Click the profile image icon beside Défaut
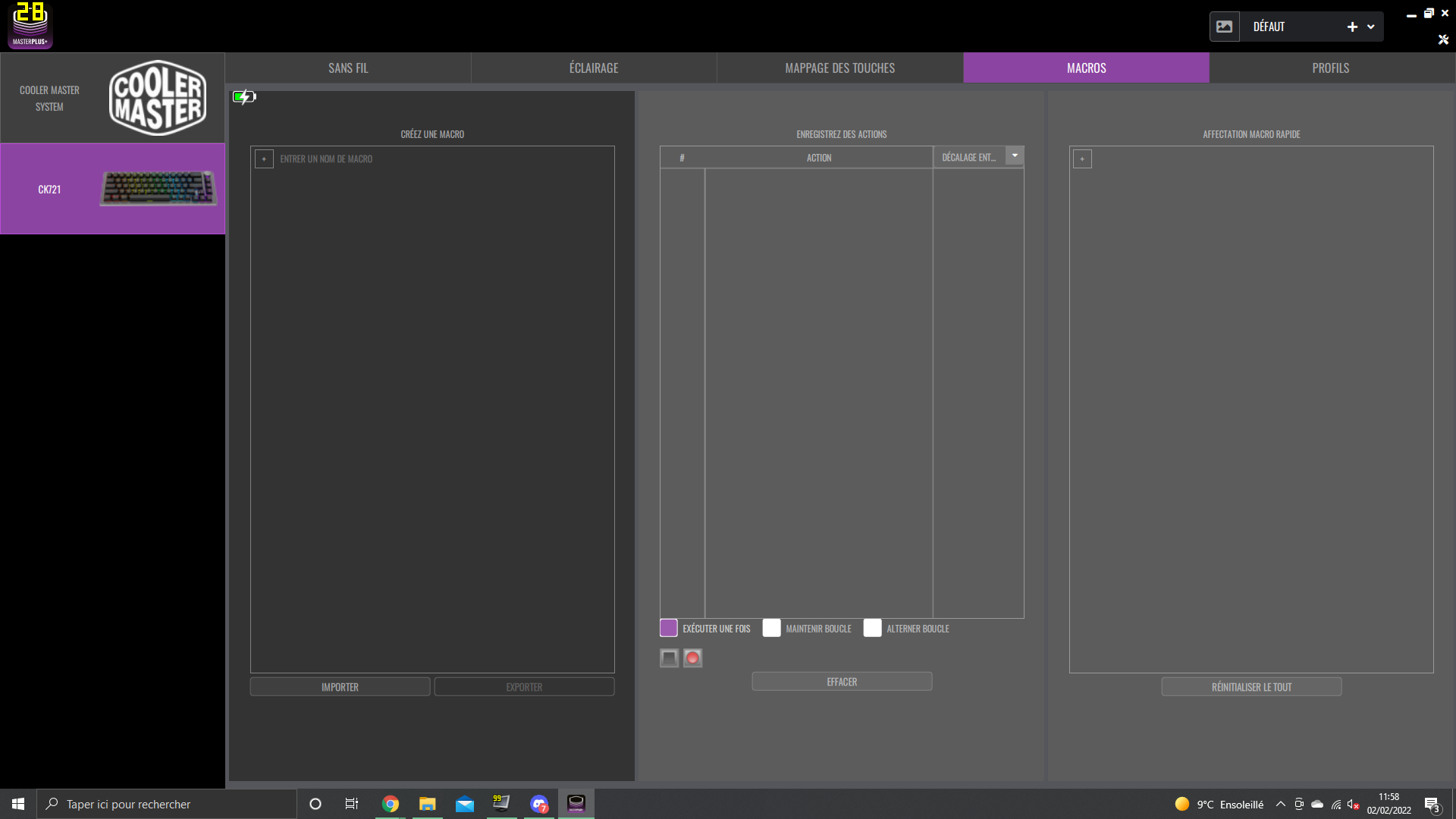 [1224, 27]
